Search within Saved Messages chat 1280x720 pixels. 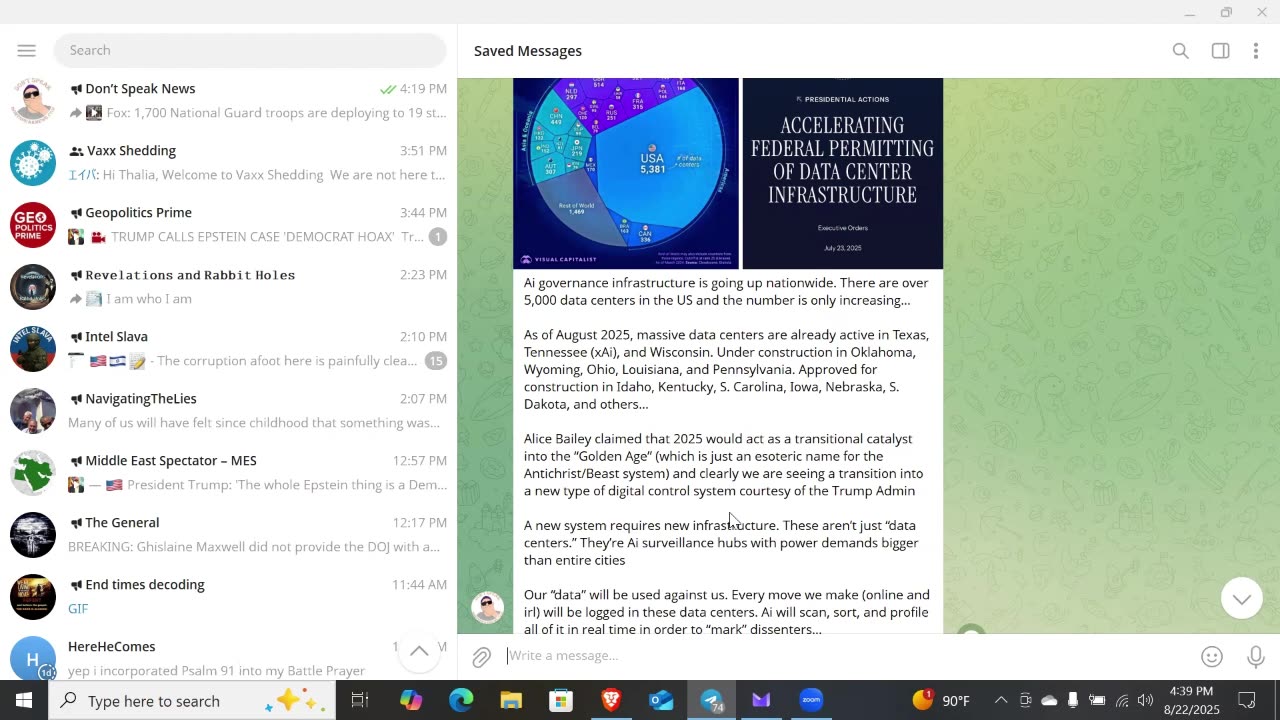pyautogui.click(x=1181, y=51)
